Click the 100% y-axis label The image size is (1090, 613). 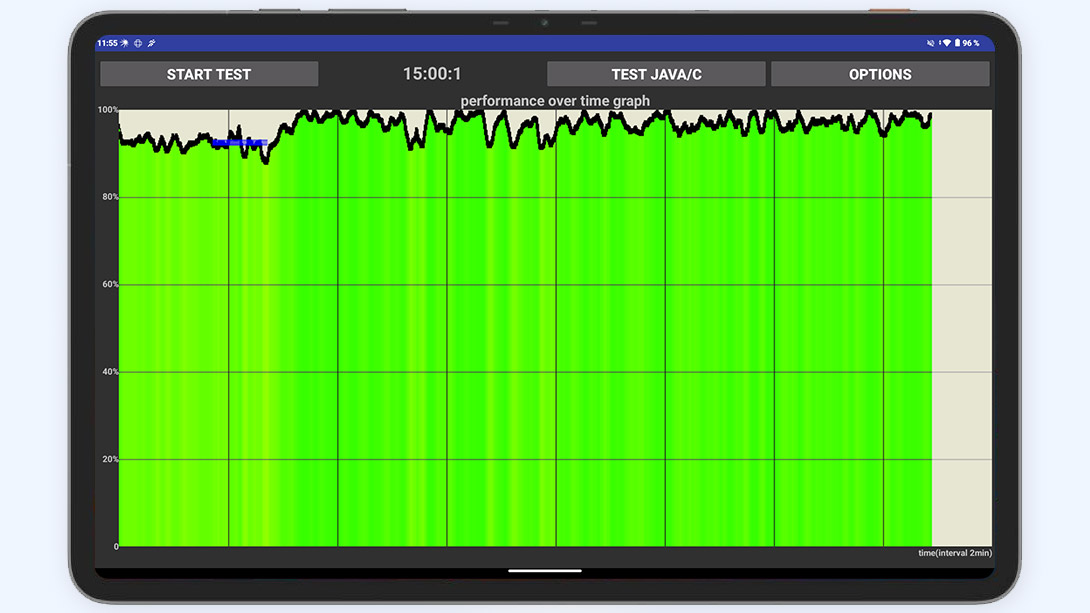pyautogui.click(x=108, y=110)
